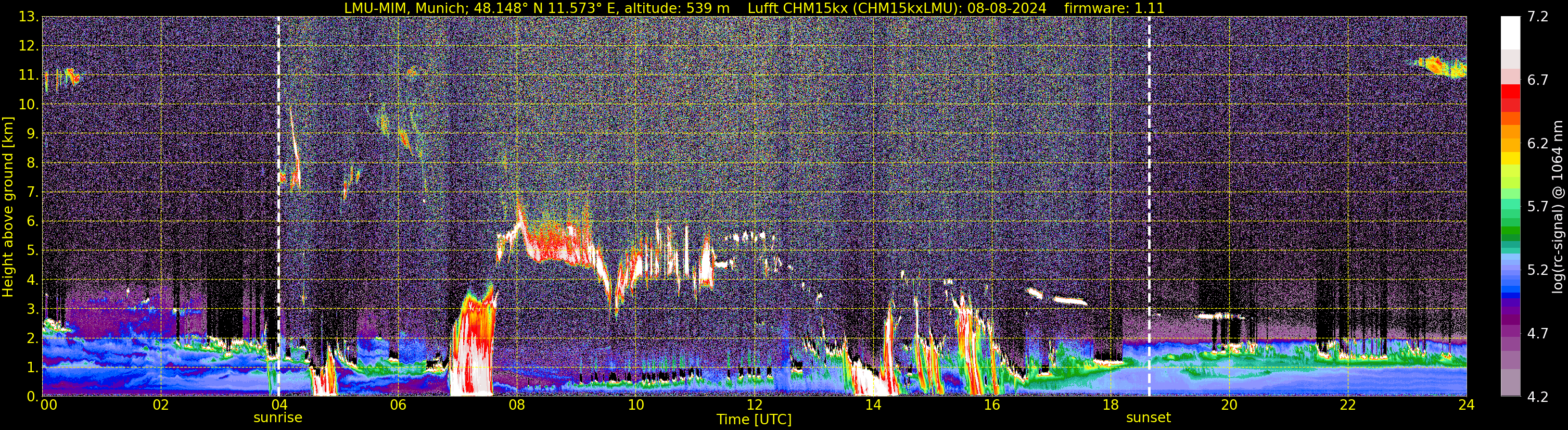This screenshot has width=1568, height=430.
Task: Click the colorbar label 'log(rc-signal) @ 1064 nm'
Action: click(x=1557, y=207)
